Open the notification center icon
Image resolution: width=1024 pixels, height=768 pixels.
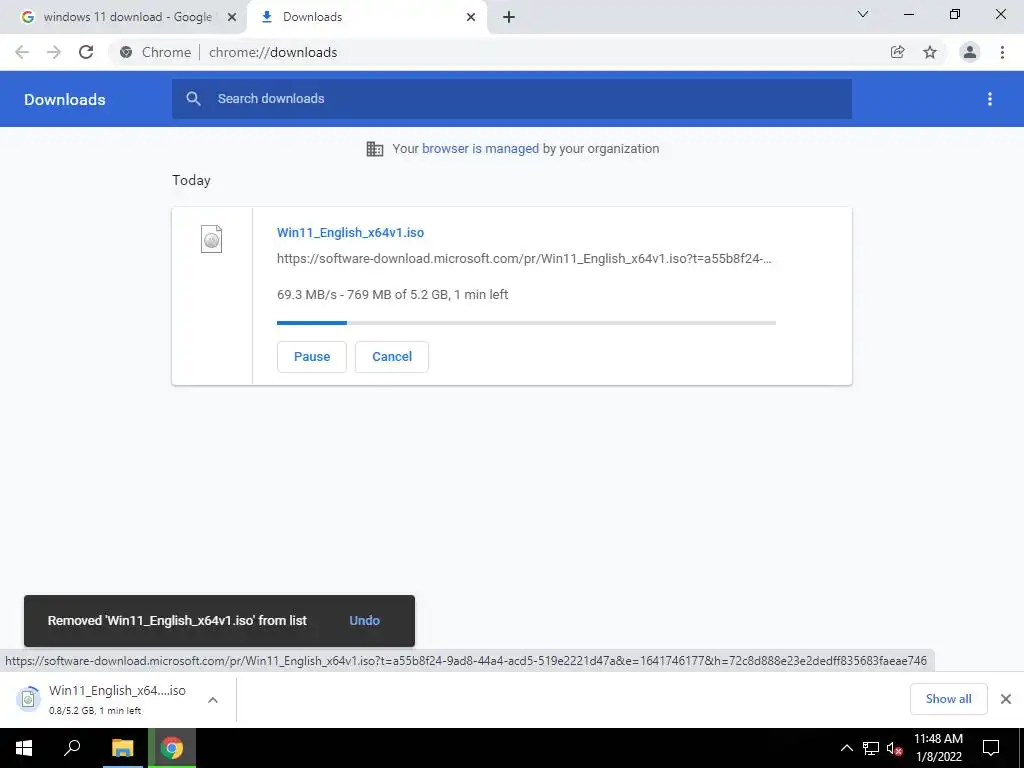[x=991, y=748]
